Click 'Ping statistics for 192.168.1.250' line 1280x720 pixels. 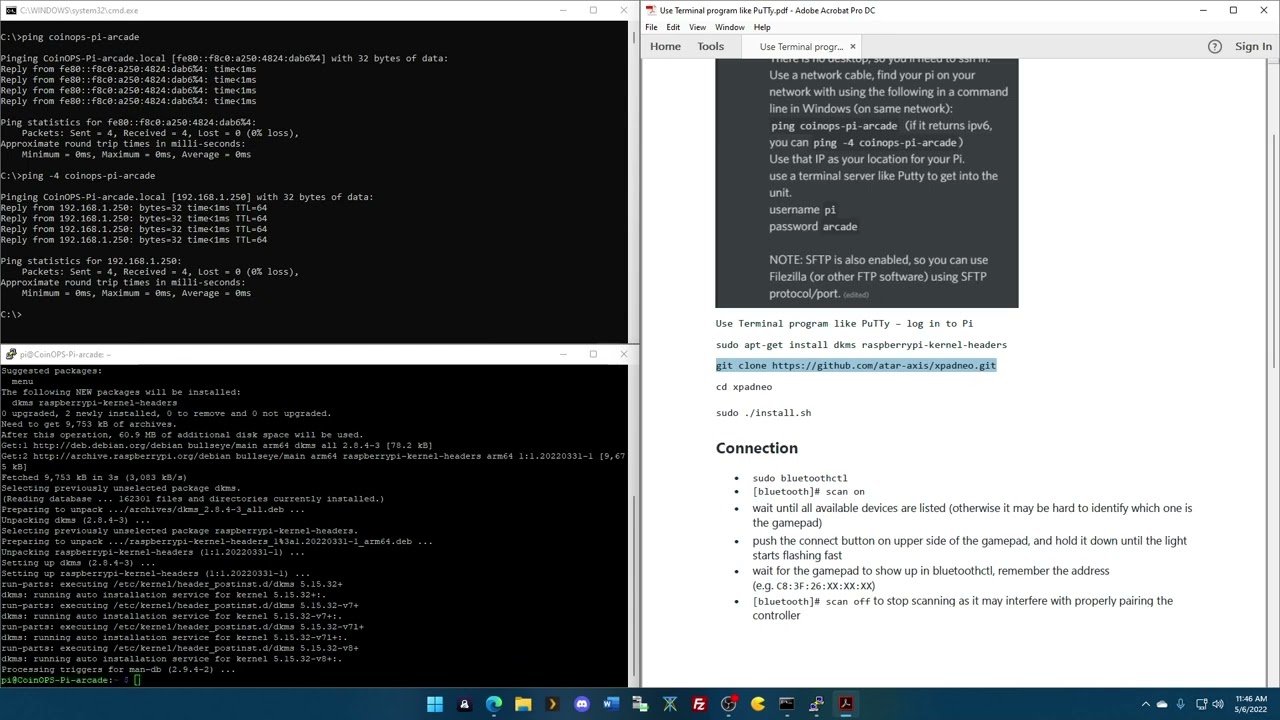pos(91,260)
